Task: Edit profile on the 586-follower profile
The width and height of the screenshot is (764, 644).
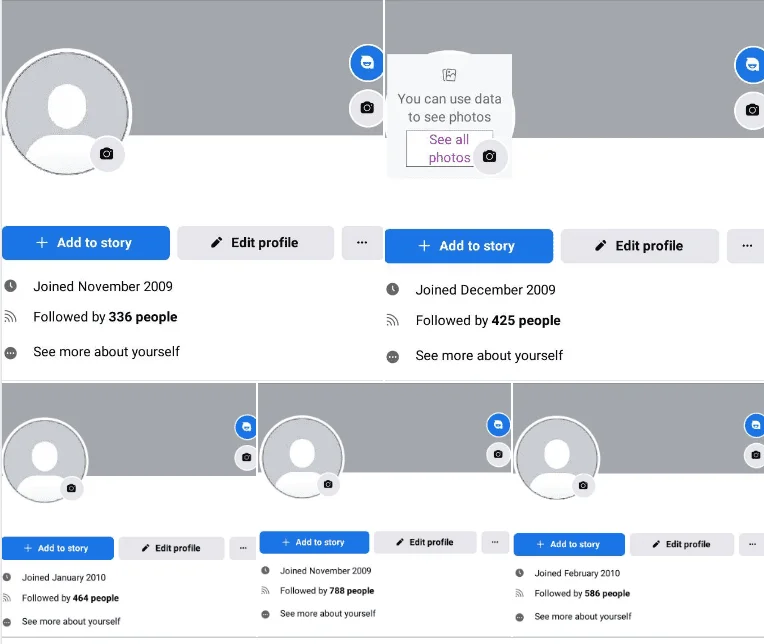Action: pyautogui.click(x=682, y=544)
